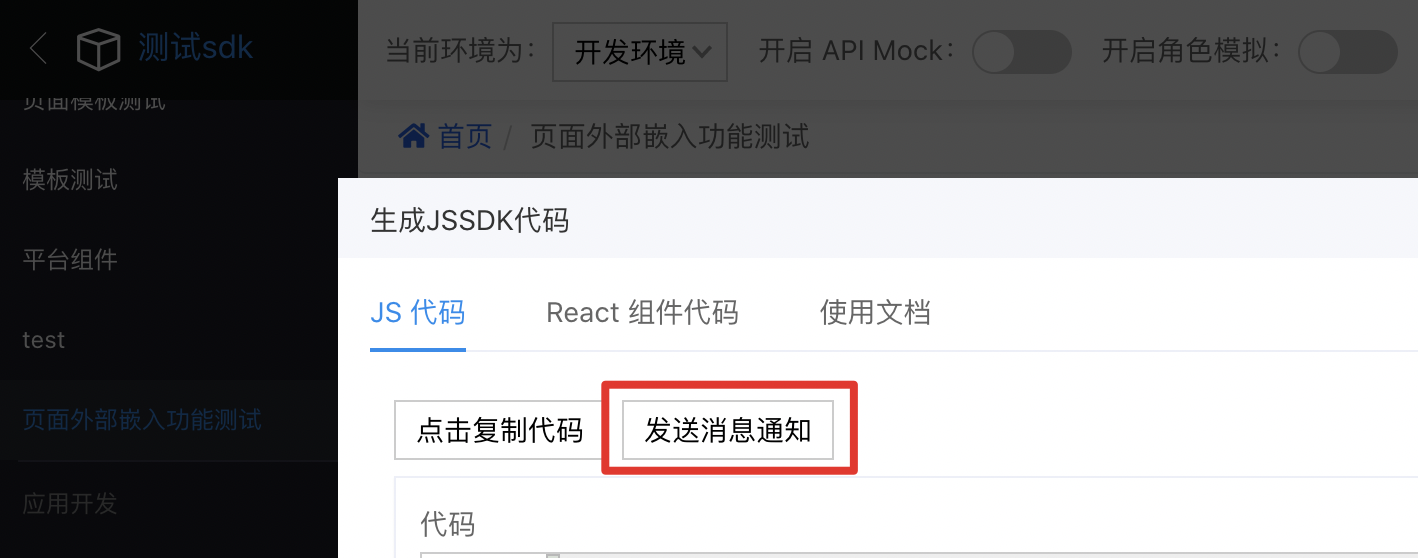
Task: Click the 点击复制代码 button
Action: tap(499, 430)
